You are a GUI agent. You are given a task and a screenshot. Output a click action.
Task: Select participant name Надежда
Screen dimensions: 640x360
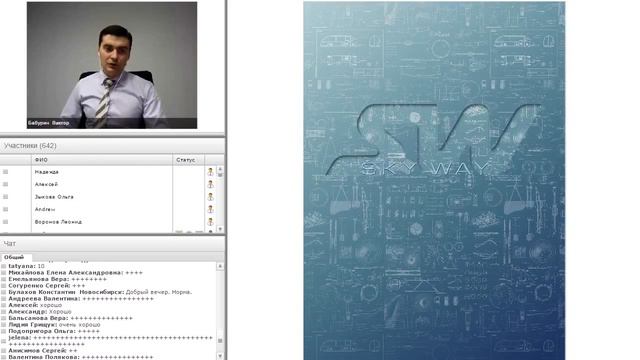coord(47,172)
